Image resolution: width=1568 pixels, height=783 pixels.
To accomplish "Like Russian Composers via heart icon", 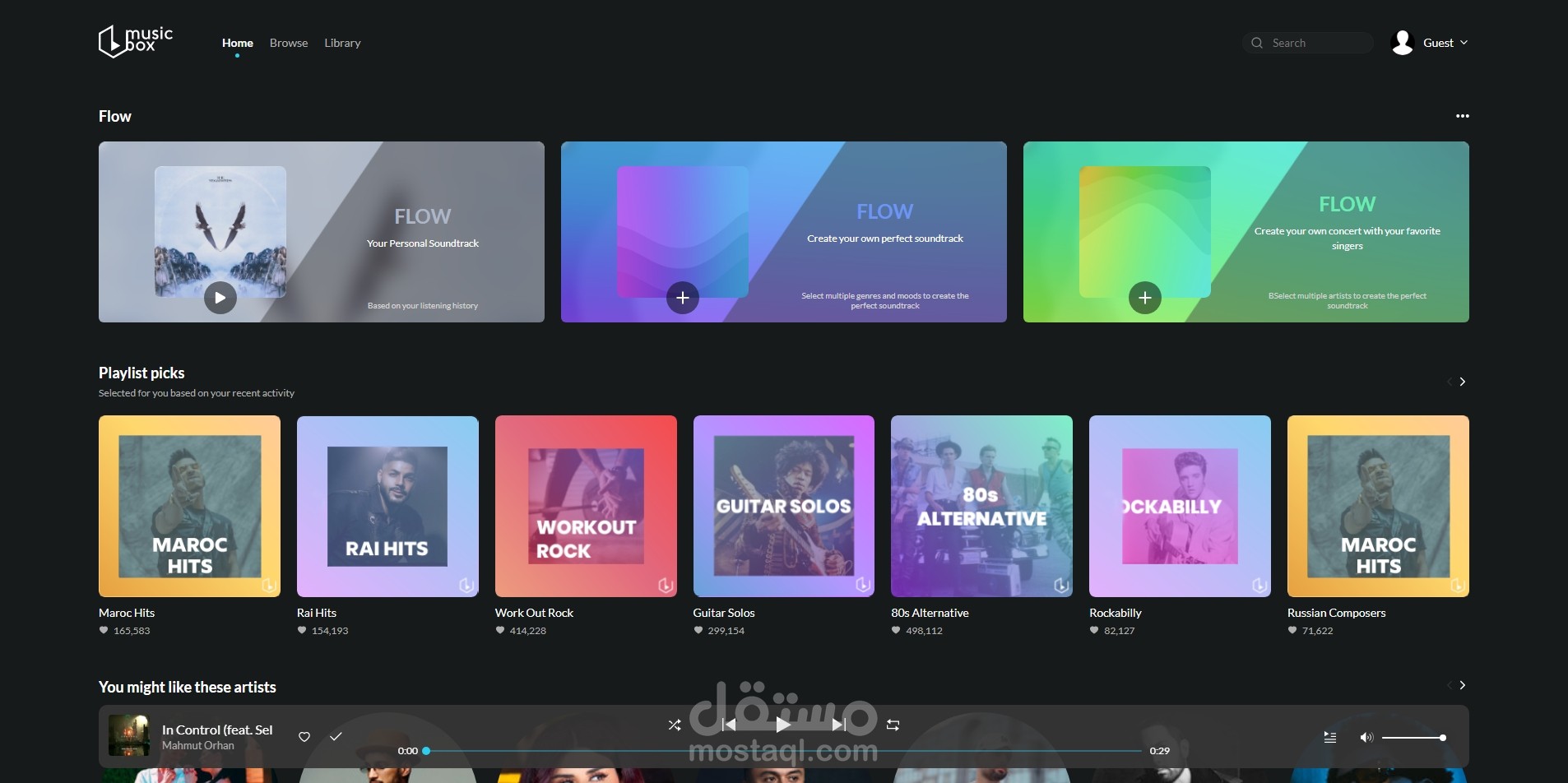I will [x=1292, y=630].
